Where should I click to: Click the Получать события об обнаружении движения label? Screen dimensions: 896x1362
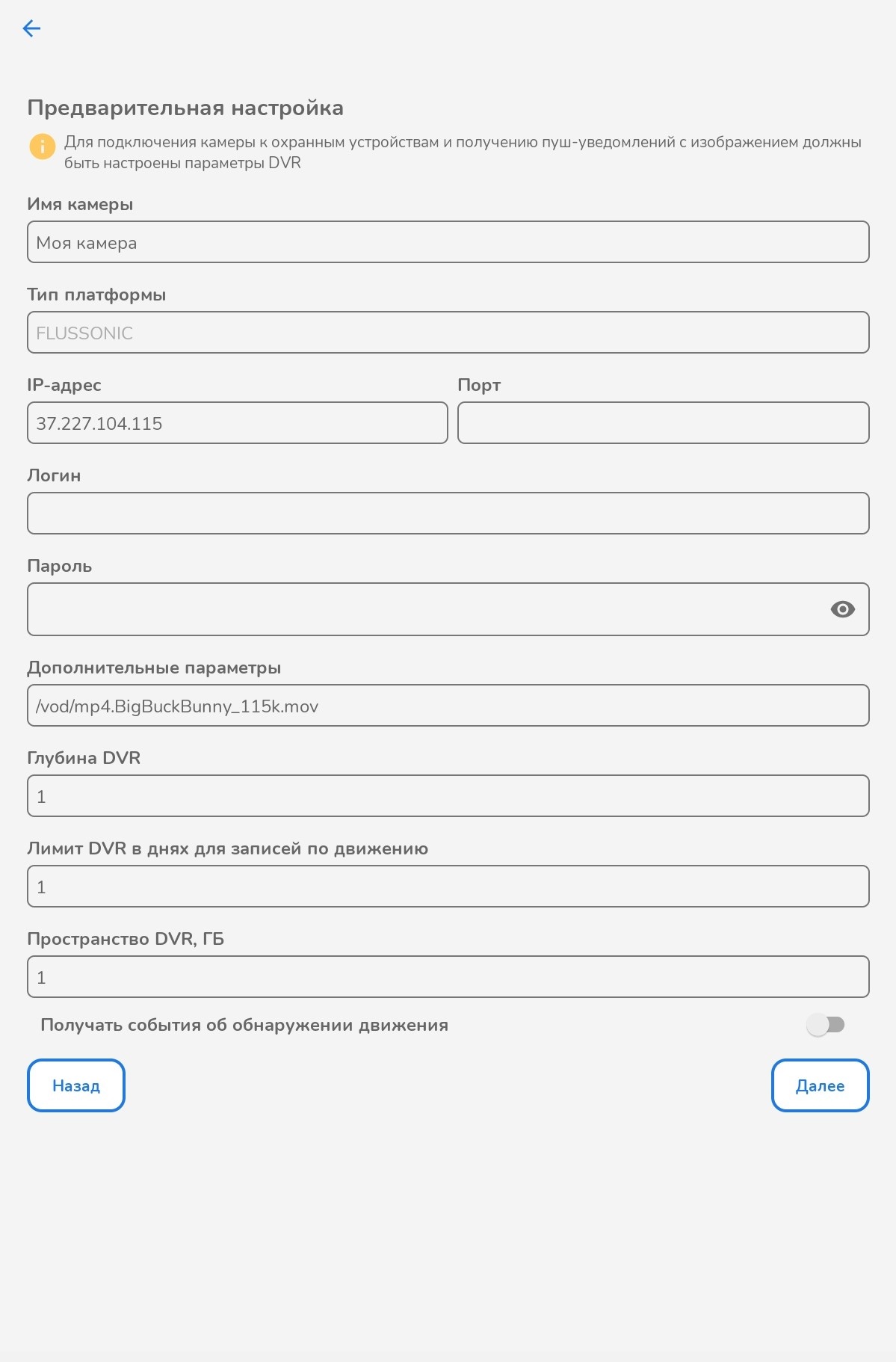pyautogui.click(x=244, y=1025)
